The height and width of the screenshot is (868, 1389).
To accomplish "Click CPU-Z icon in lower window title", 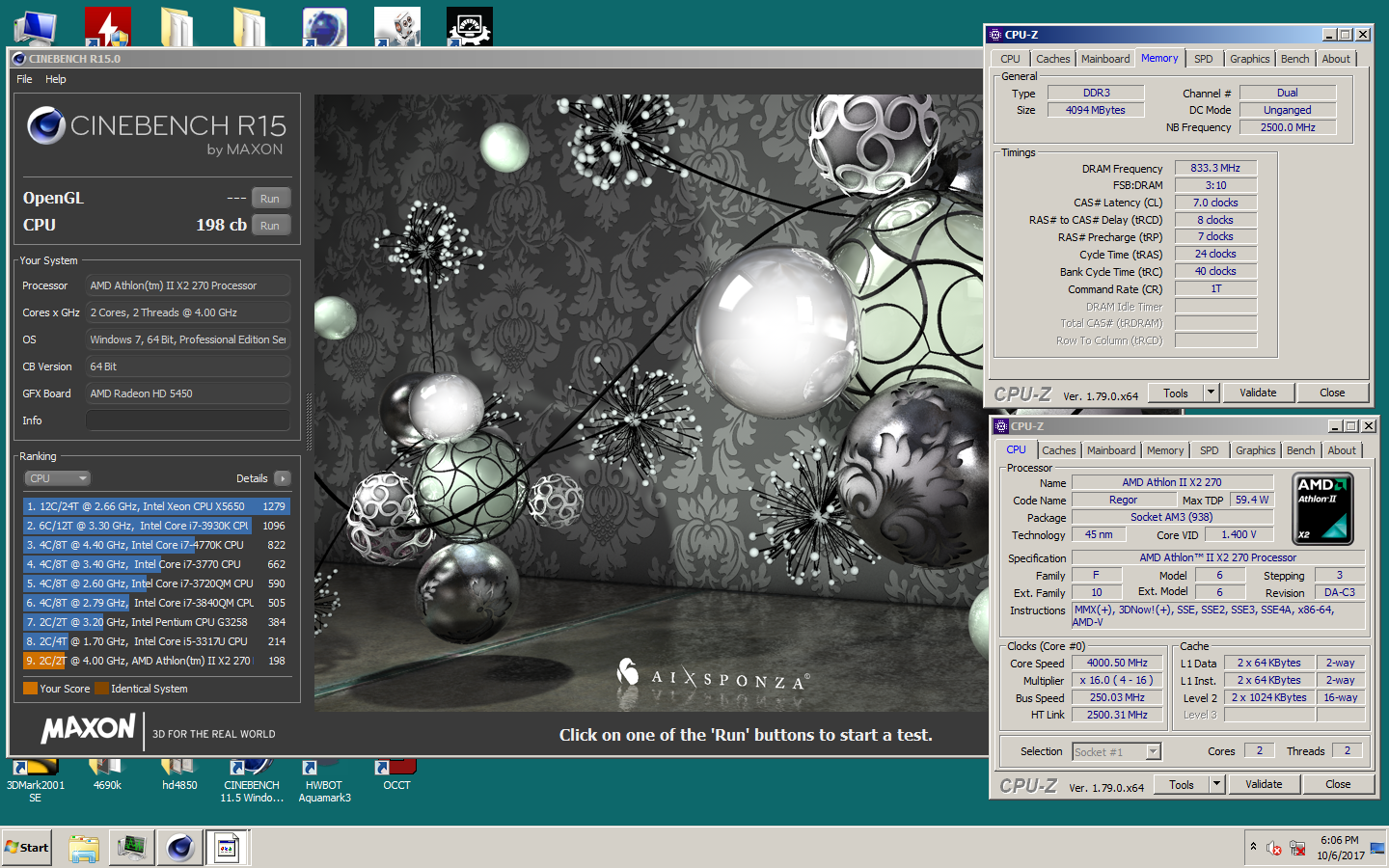I will coord(1001,426).
